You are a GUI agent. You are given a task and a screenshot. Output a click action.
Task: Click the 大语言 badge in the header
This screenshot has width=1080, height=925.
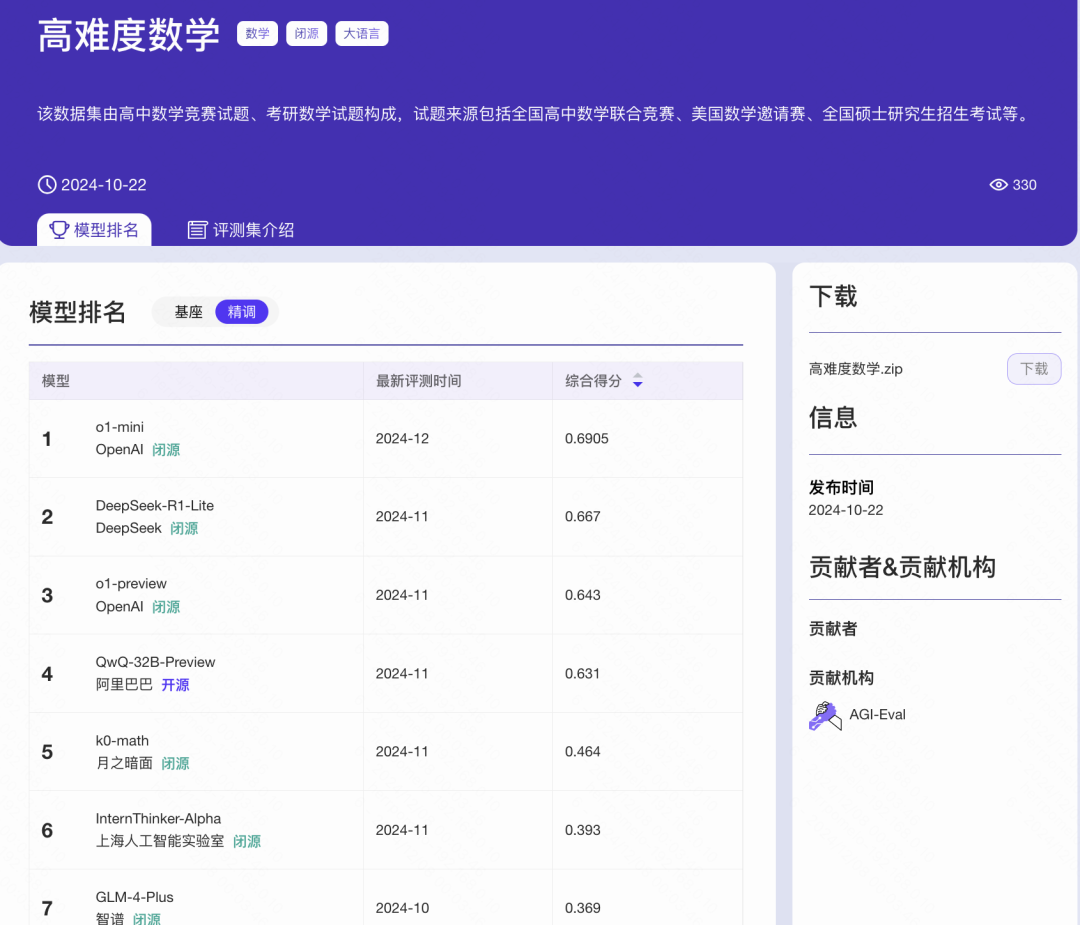[361, 33]
